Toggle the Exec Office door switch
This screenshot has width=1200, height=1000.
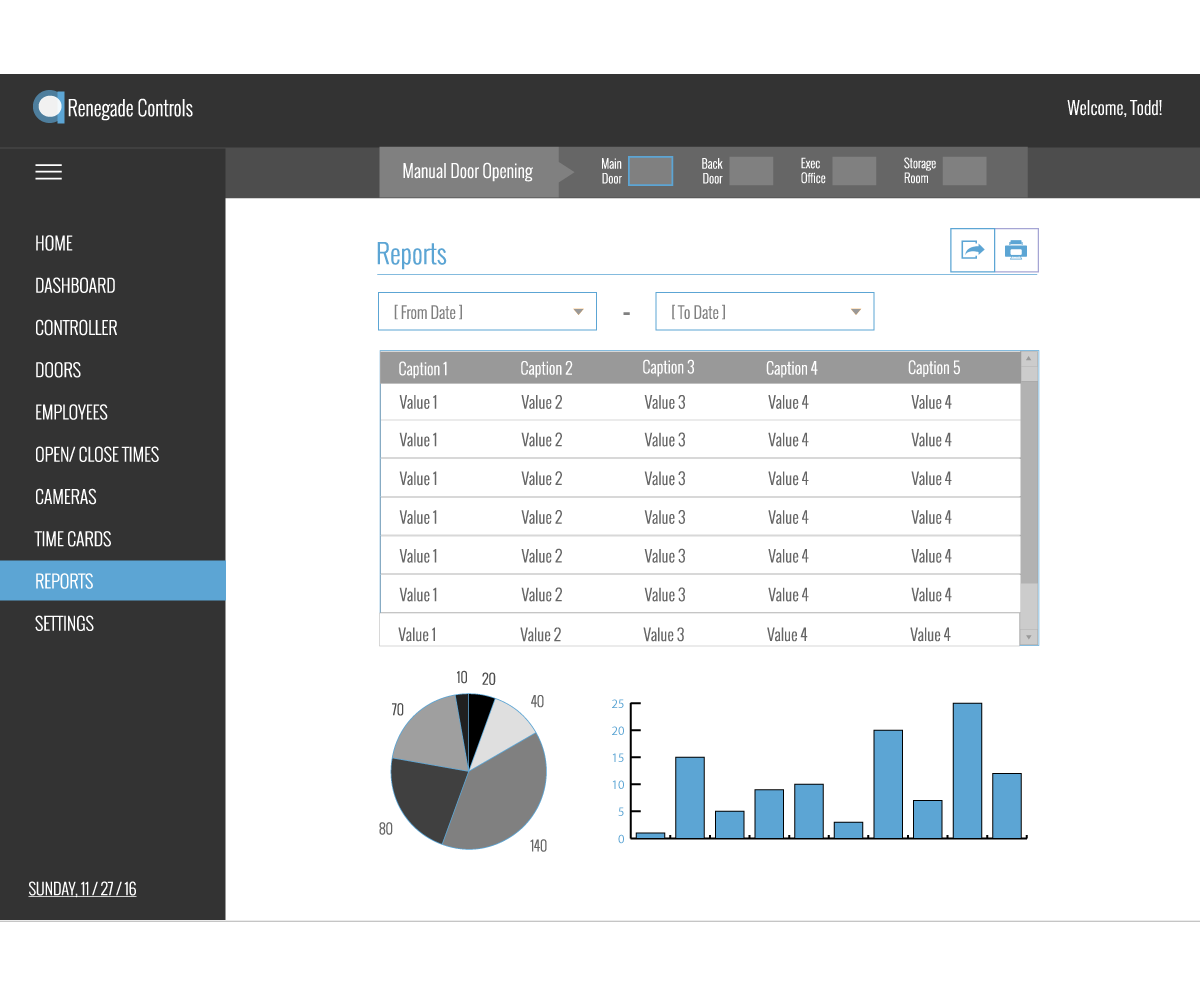(x=854, y=171)
